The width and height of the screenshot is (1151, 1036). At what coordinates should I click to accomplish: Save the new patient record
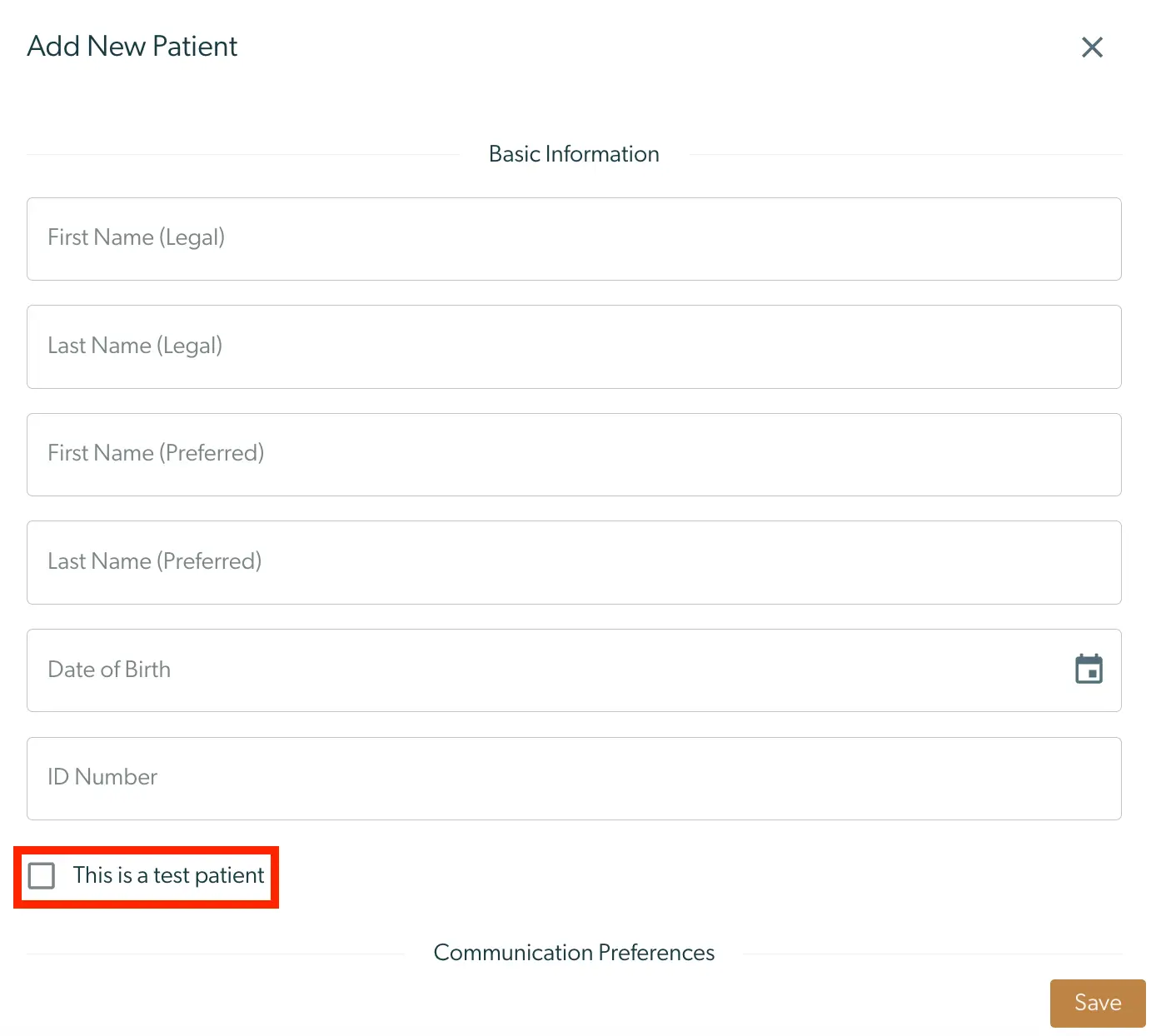pyautogui.click(x=1097, y=1003)
